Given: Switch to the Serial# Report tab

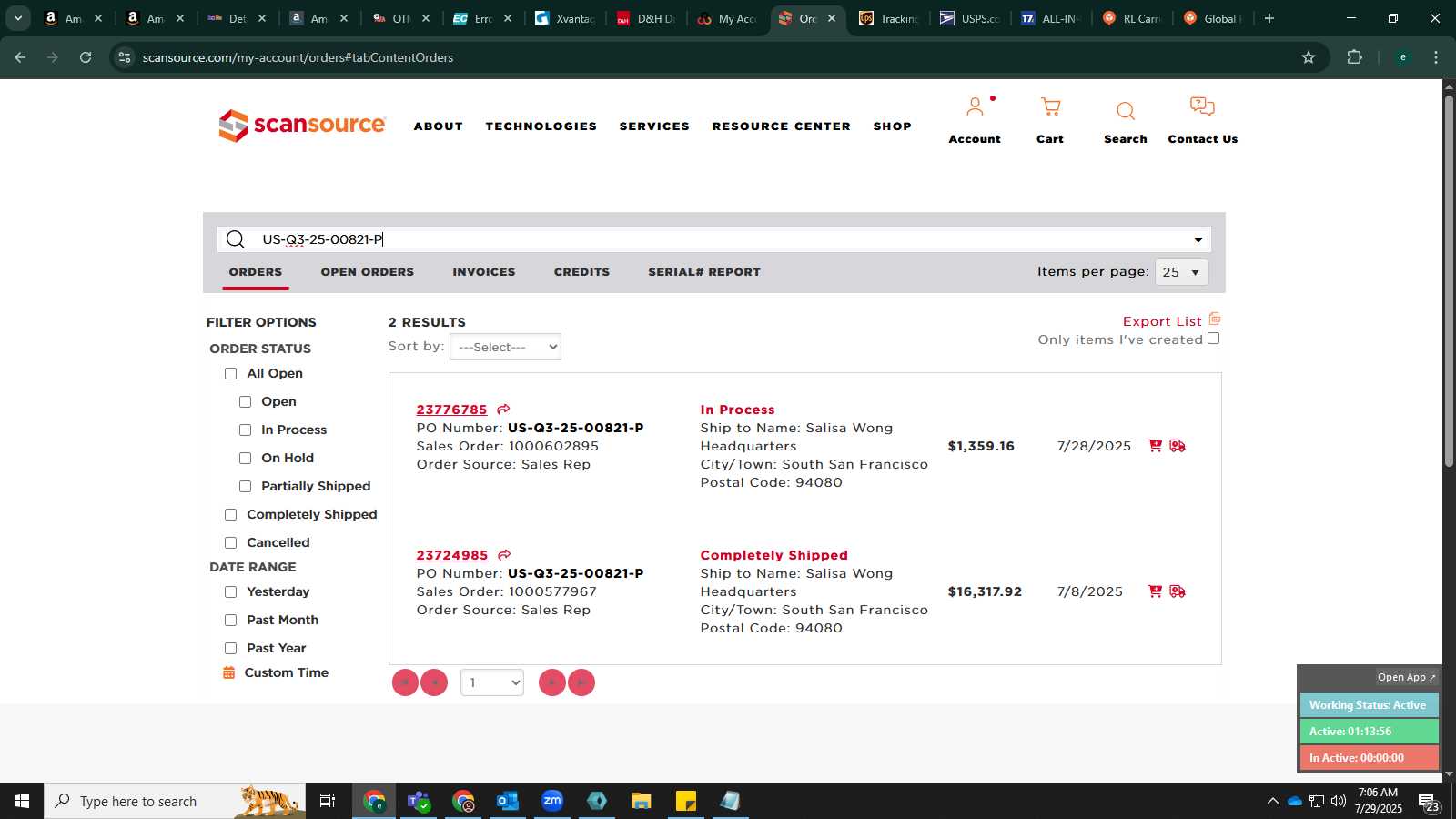Looking at the screenshot, I should 704,272.
